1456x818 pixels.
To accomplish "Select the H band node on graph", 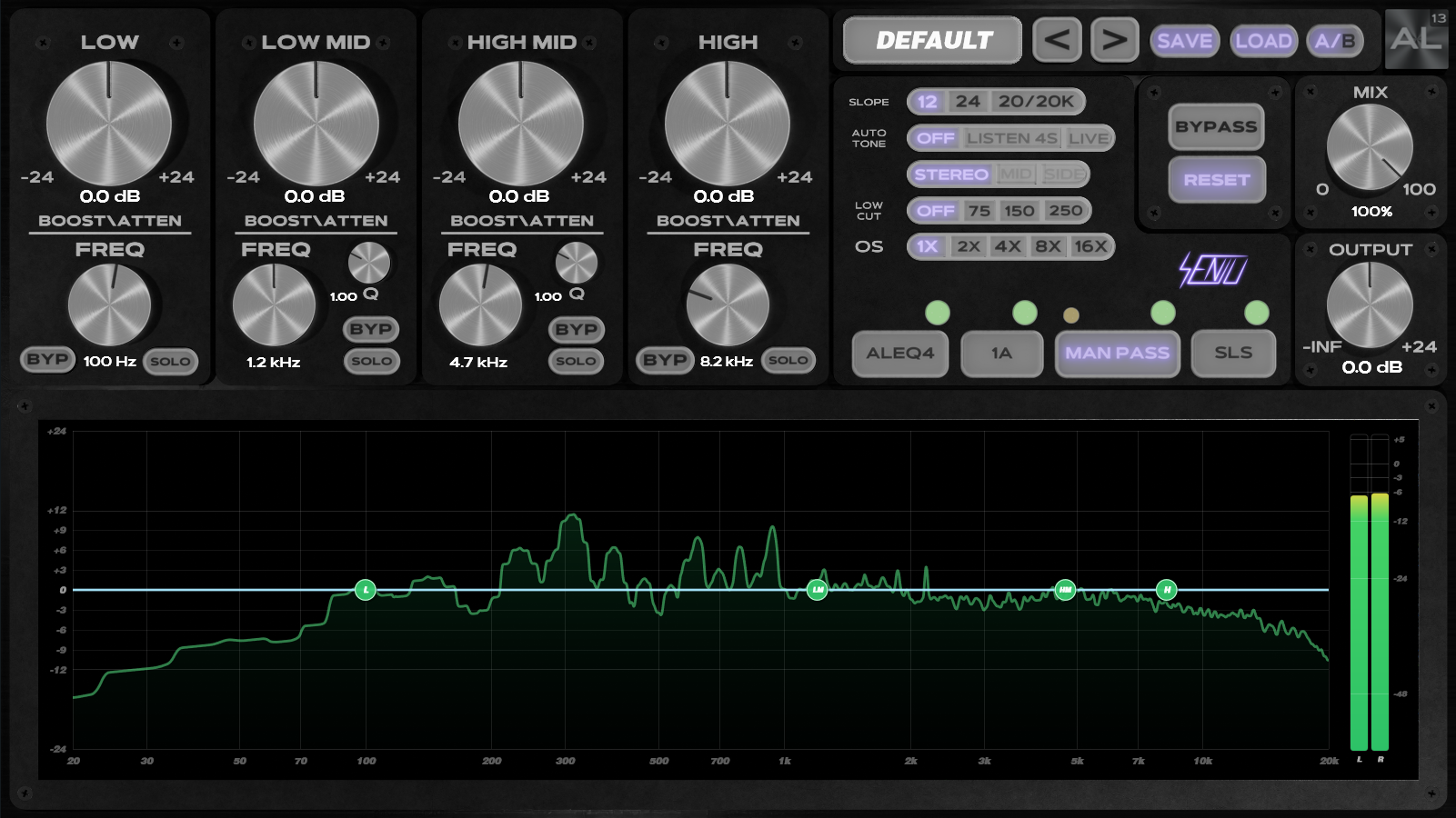I will [x=1167, y=590].
